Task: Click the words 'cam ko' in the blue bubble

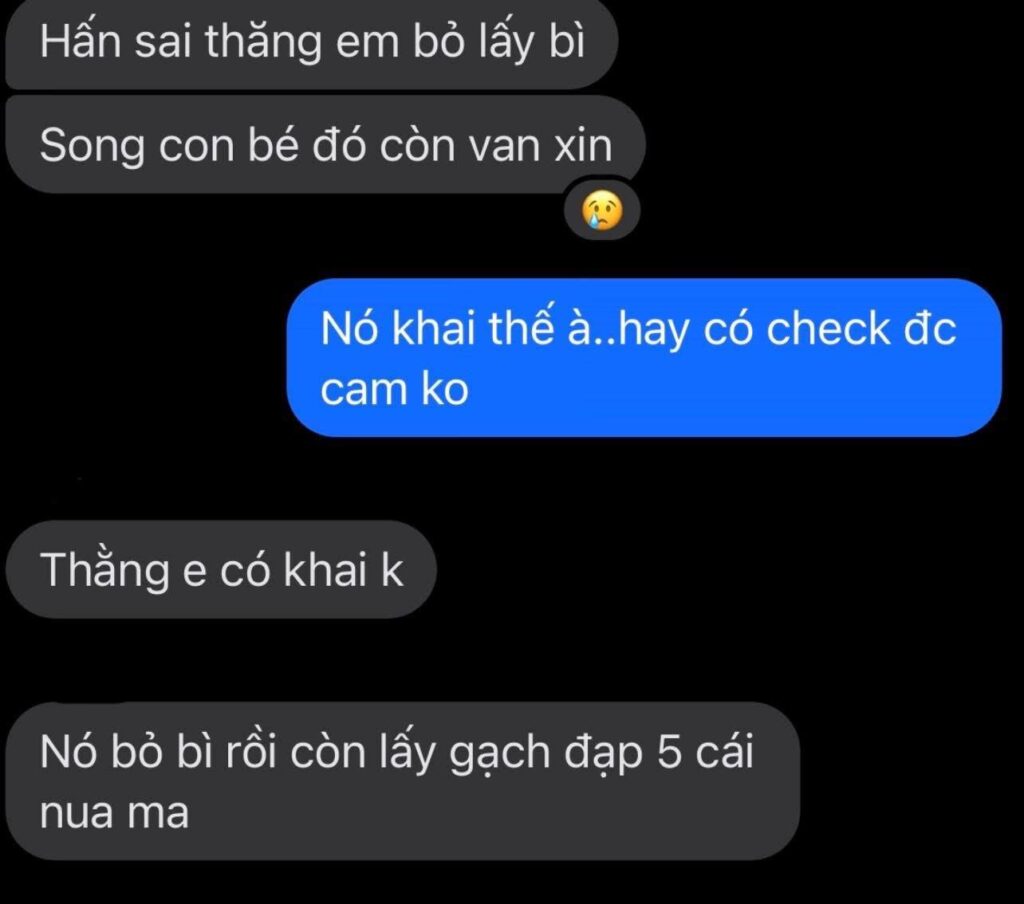Action: pos(394,389)
